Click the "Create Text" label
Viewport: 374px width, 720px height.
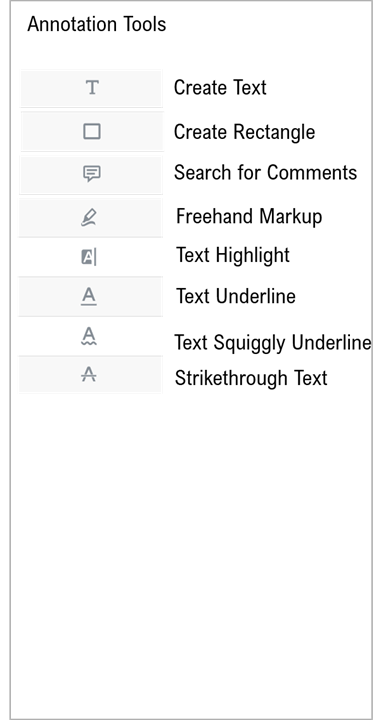220,87
